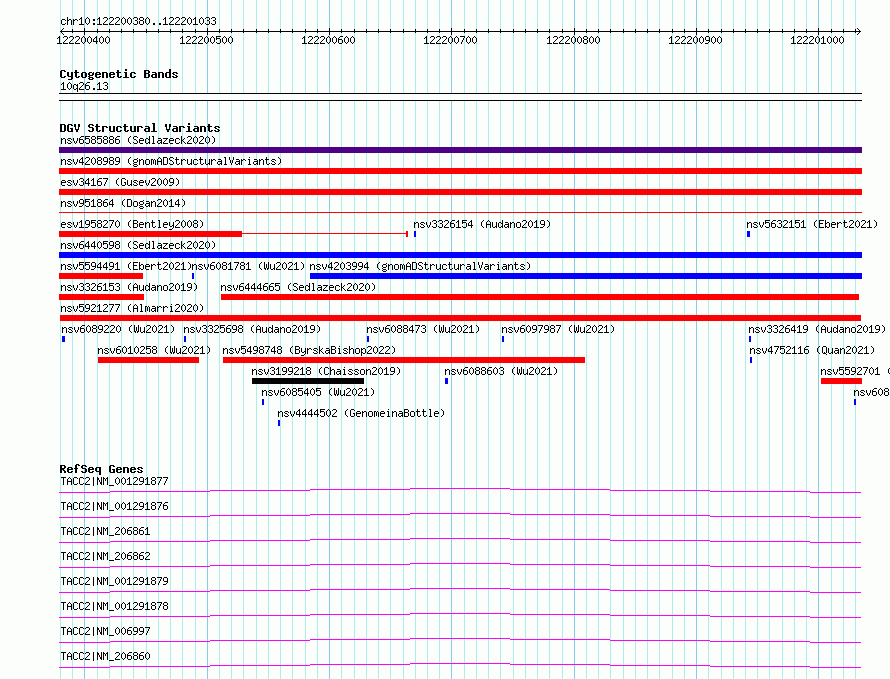Click nsv6089220 (Wu2021) label
The image size is (890, 679).
point(118,329)
